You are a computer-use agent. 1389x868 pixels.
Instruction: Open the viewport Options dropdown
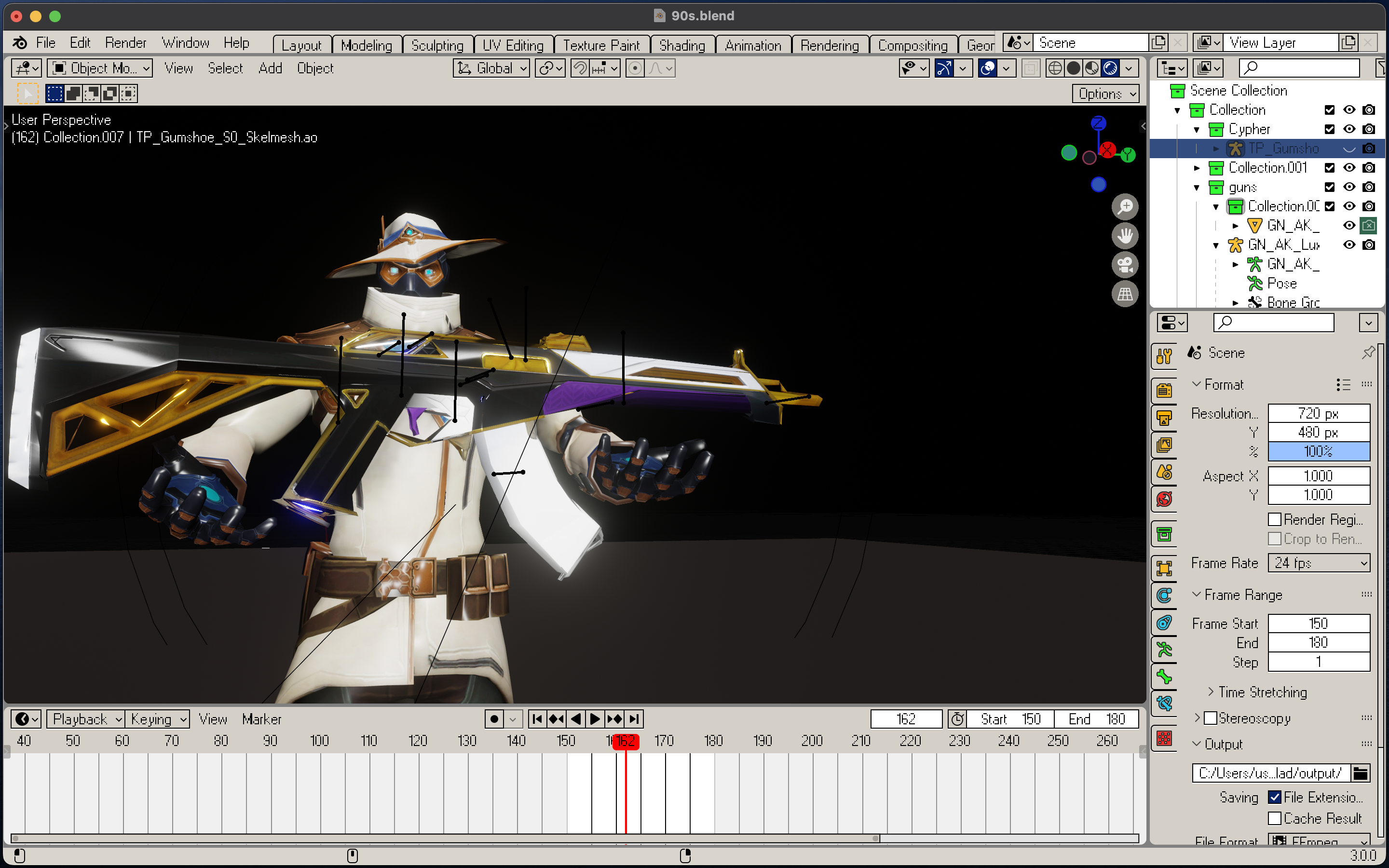(1105, 94)
